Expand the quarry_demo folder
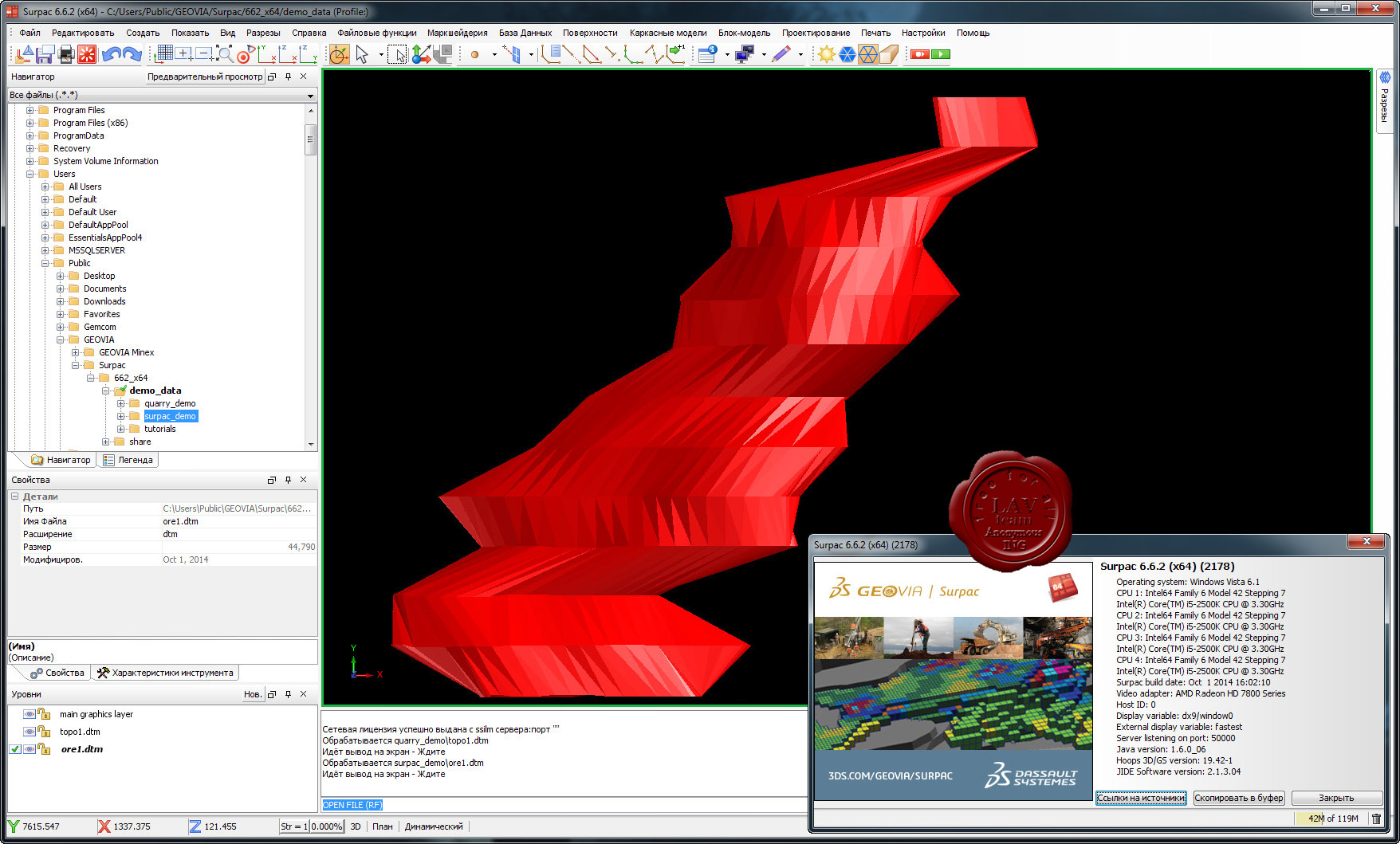This screenshot has width=1400, height=844. click(121, 403)
